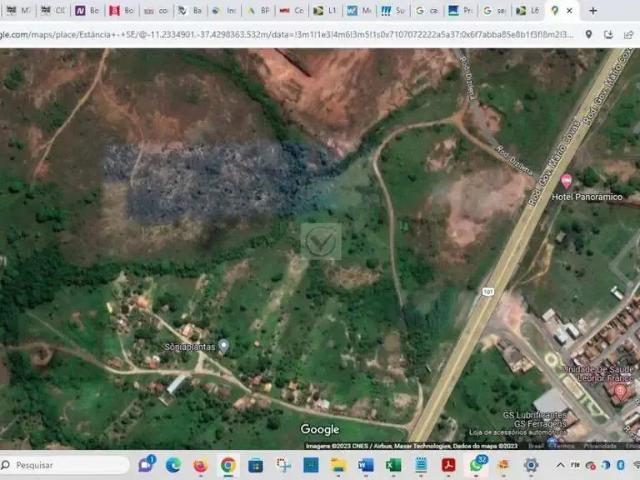Switch to the 'Pr' browser tab
This screenshot has width=640, height=480.
pyautogui.click(x=460, y=11)
